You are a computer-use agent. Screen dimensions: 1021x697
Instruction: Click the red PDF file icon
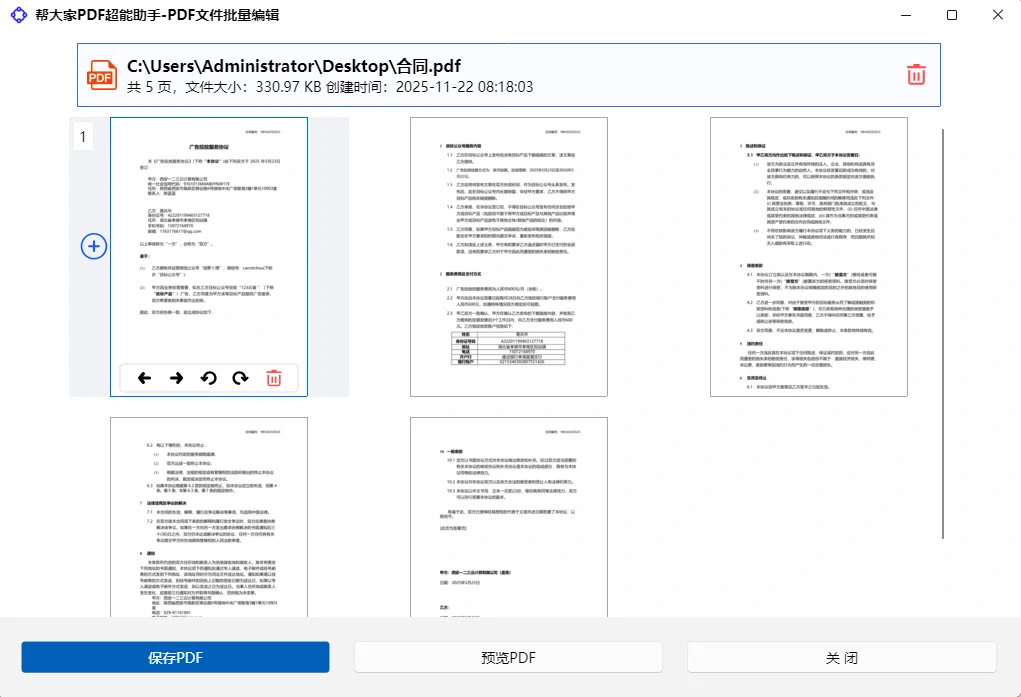[x=101, y=74]
